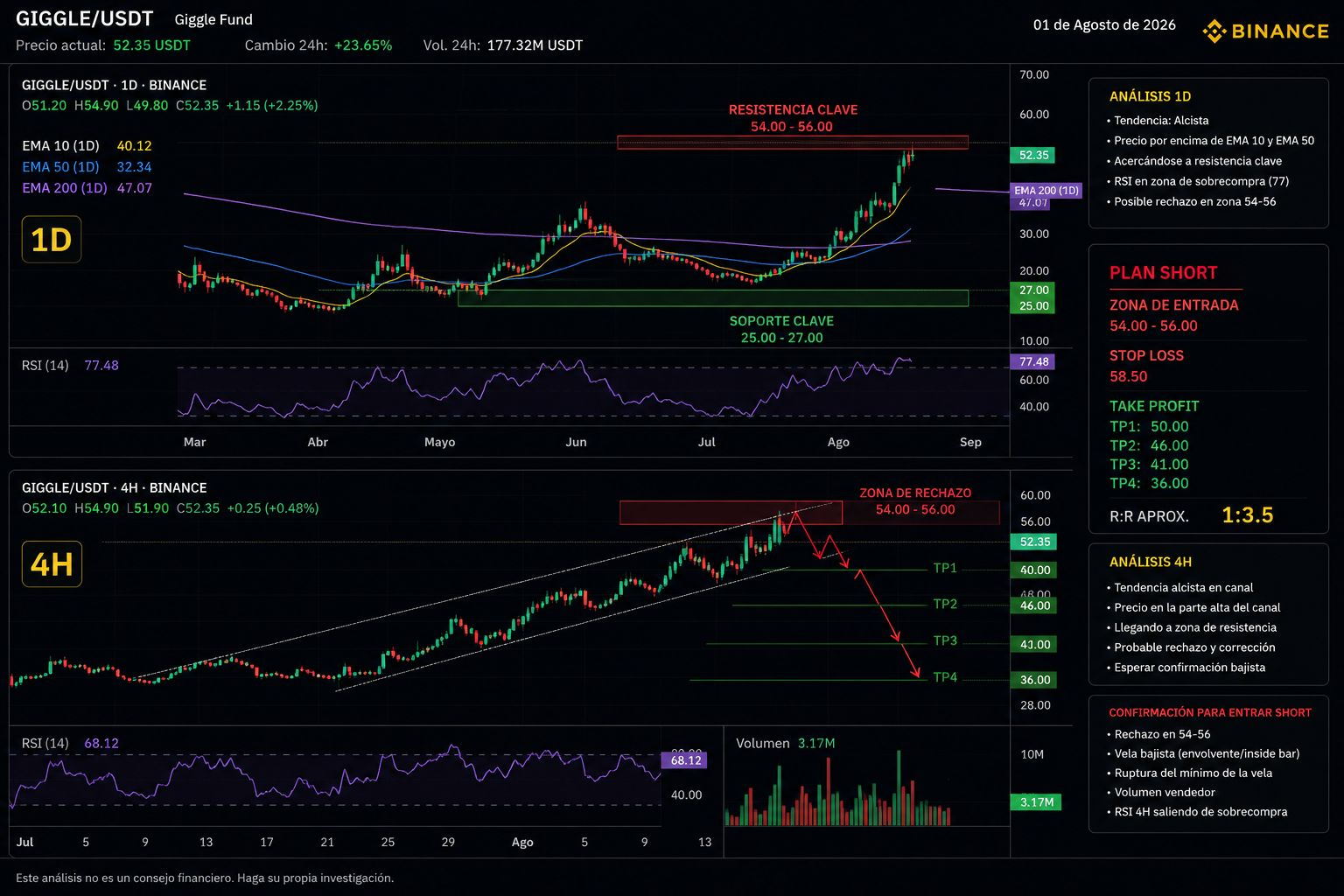Click the SOPORTE CLAVE label
Viewport: 1344px width, 896px height.
tap(781, 321)
